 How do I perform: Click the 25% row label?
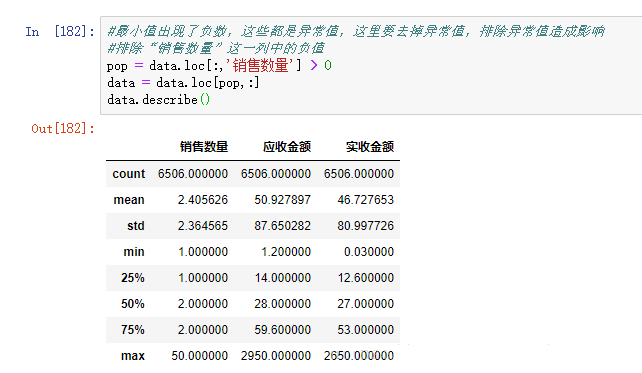tap(133, 278)
